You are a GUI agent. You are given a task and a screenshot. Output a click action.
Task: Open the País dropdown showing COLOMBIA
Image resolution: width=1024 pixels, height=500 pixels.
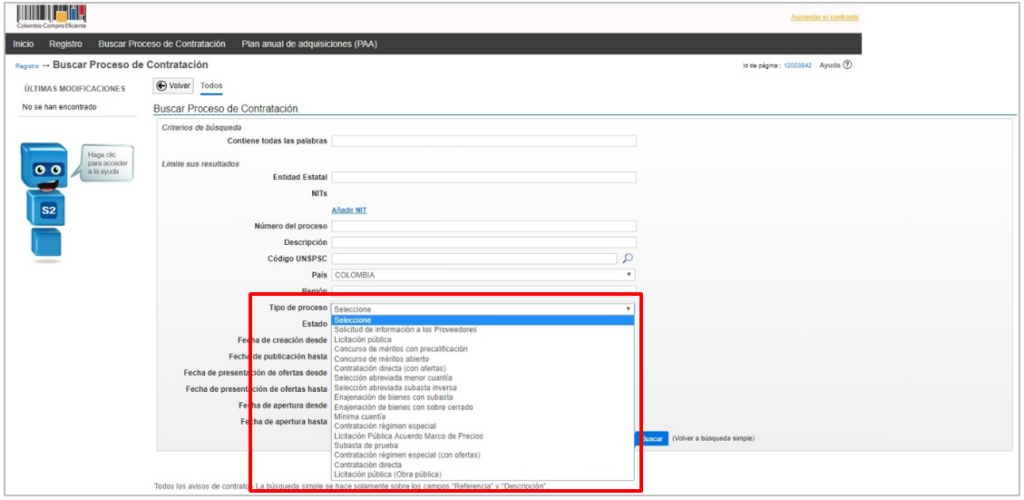[483, 274]
